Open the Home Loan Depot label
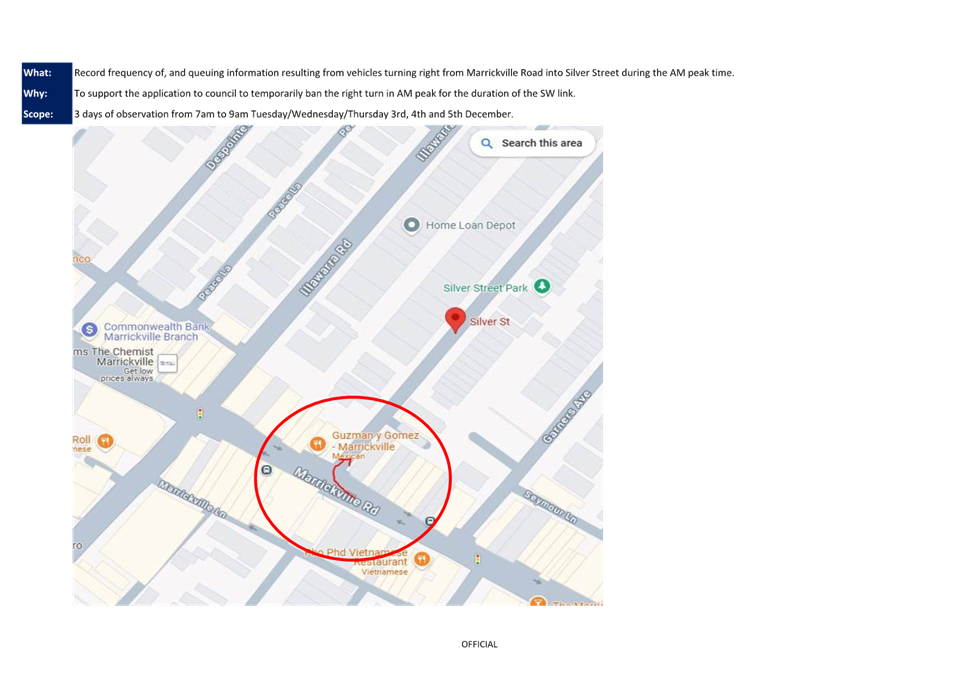955x675 pixels. click(x=470, y=225)
